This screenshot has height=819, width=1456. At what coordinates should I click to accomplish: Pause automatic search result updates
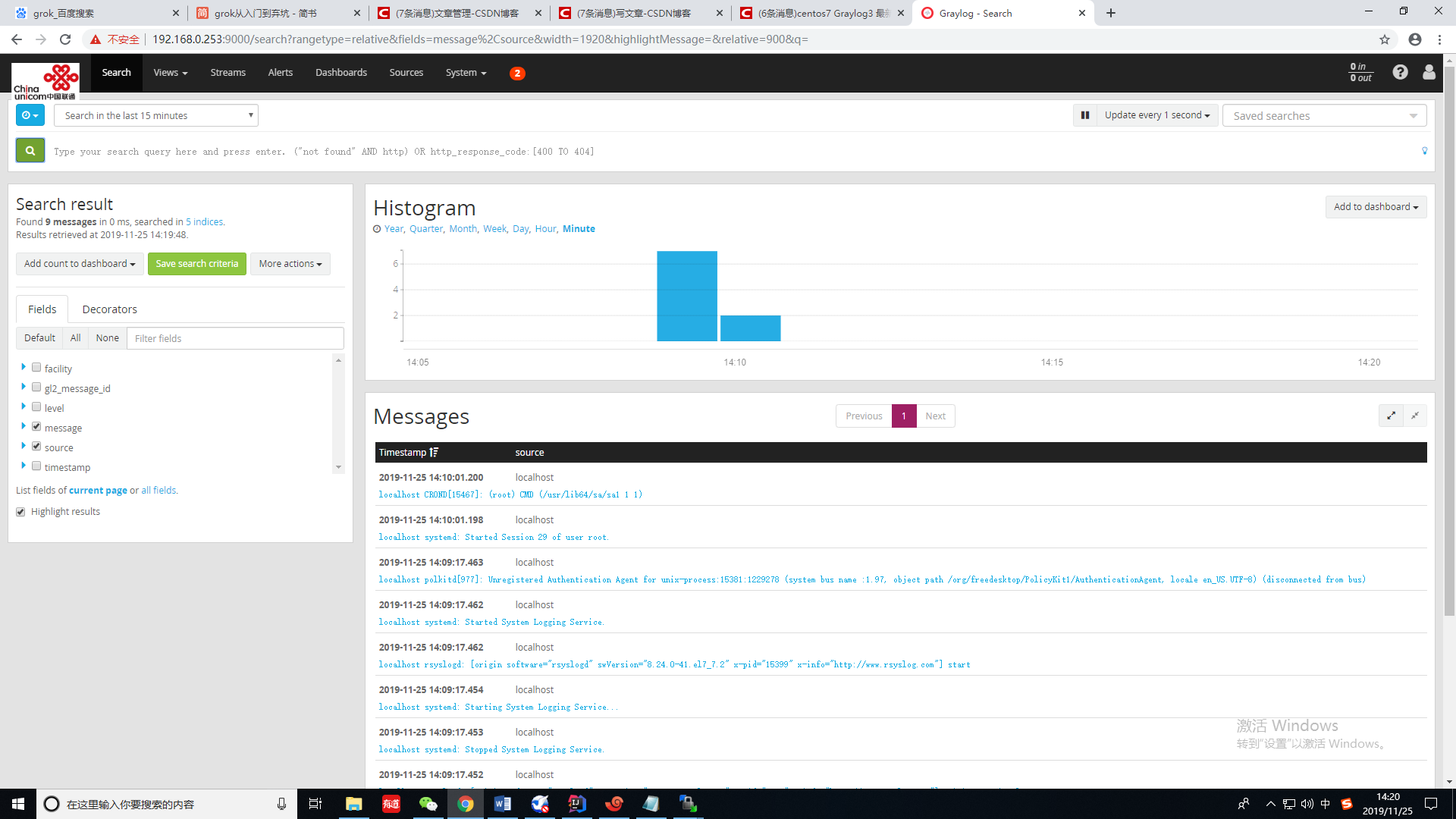tap(1084, 115)
